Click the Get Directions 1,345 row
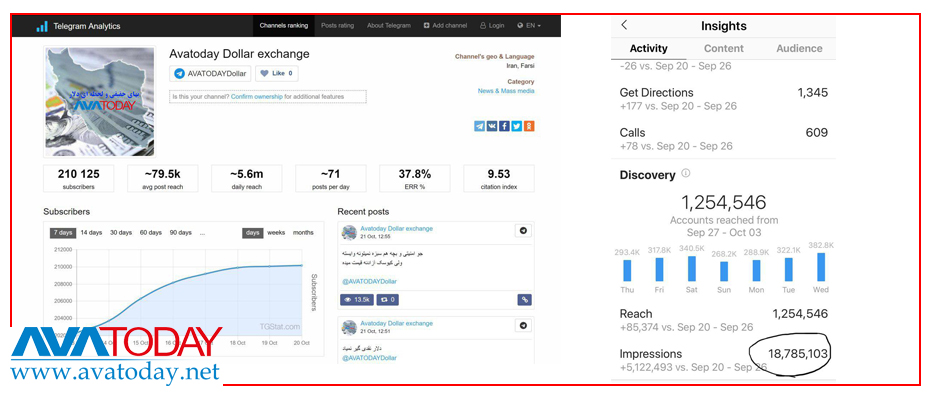Screen dimensions: 930x399 724,99
